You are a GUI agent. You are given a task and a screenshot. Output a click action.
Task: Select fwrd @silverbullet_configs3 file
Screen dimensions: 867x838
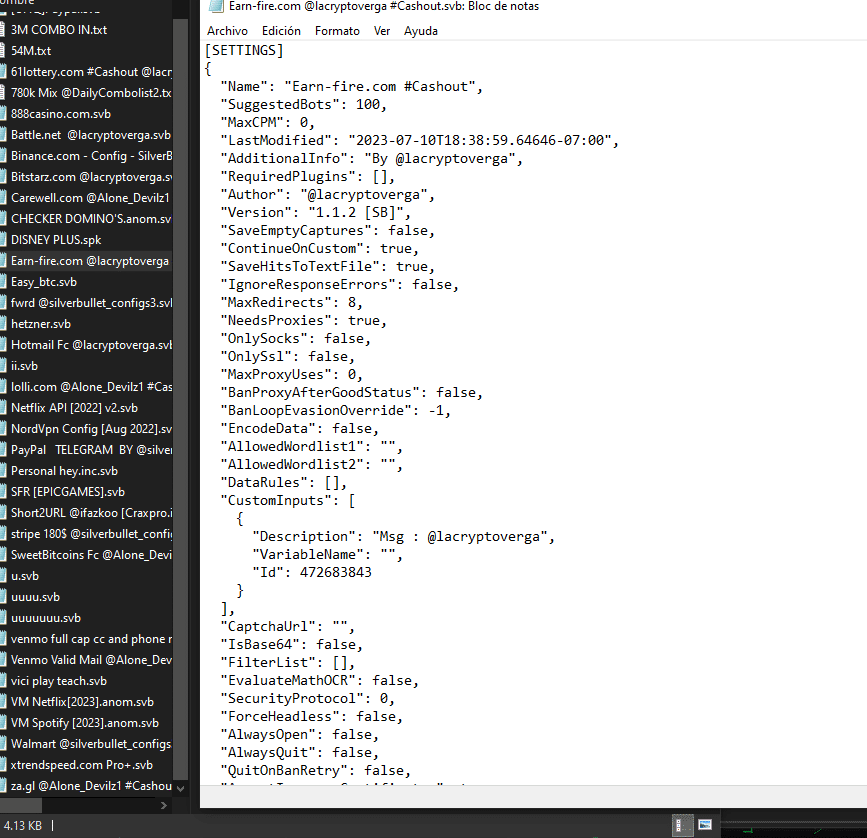tap(86, 303)
